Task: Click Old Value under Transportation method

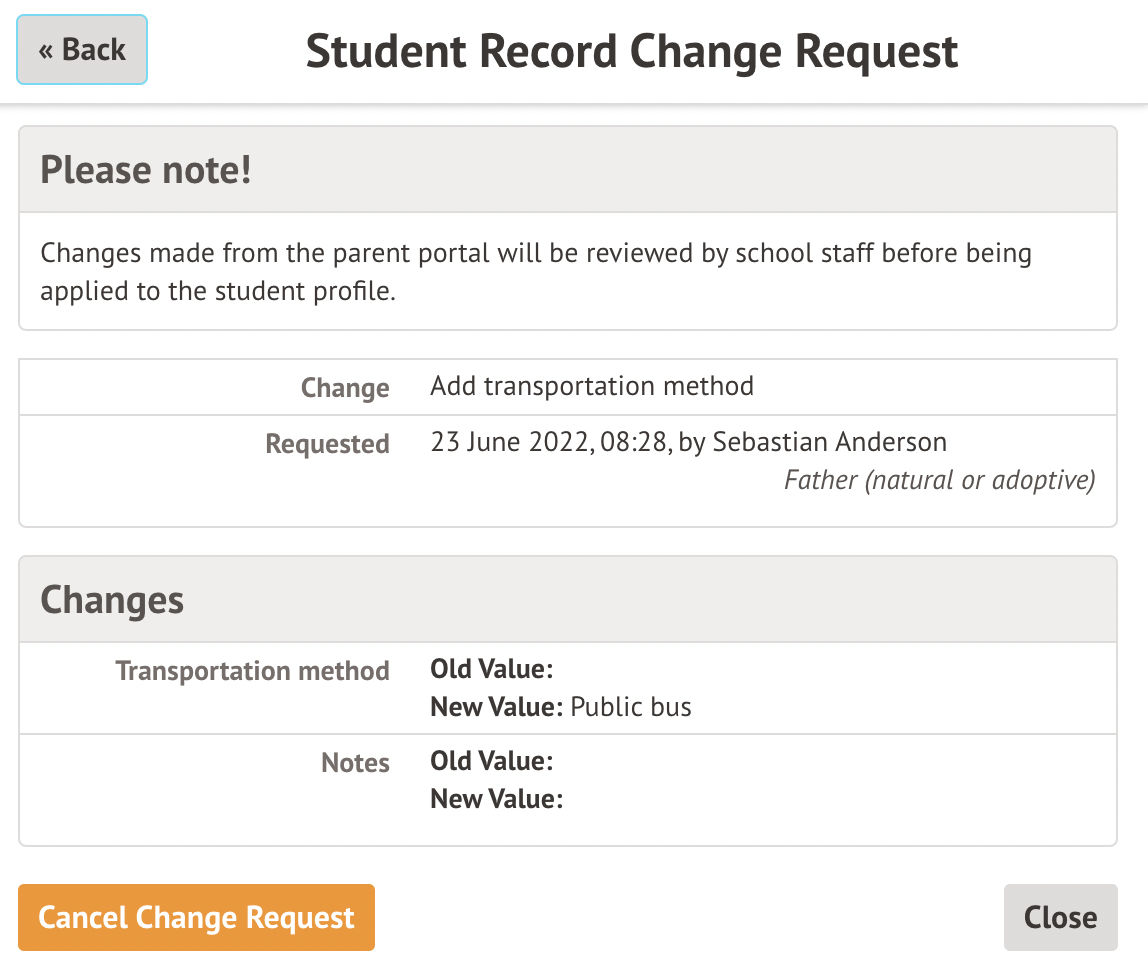Action: click(x=491, y=668)
